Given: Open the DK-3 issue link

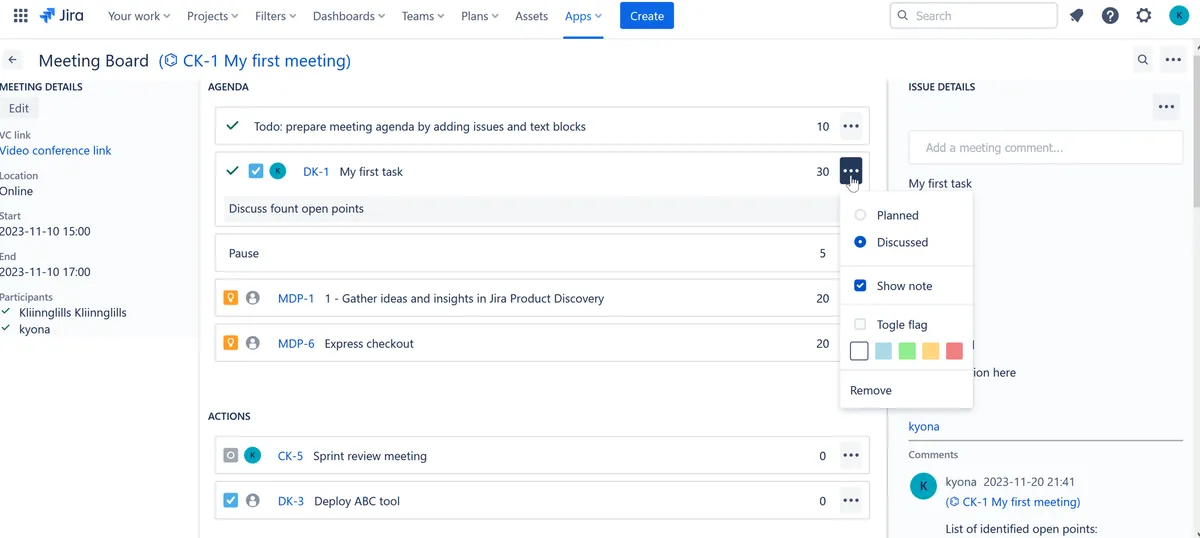Looking at the screenshot, I should [x=291, y=500].
